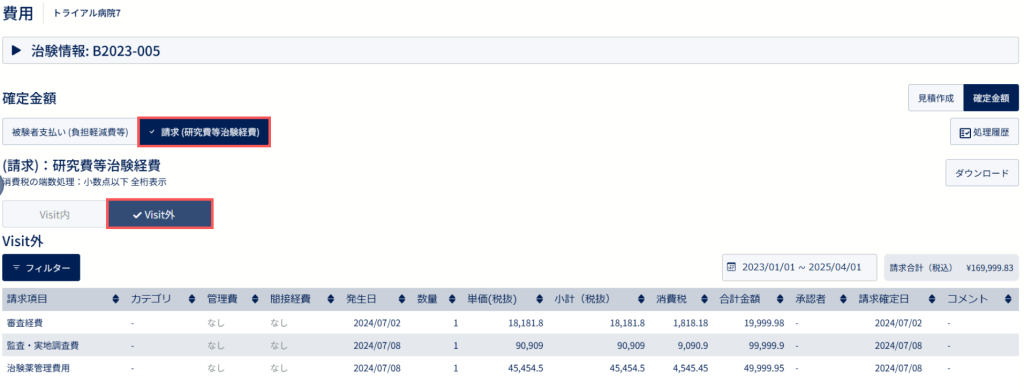This screenshot has width=1024, height=390.
Task: Sort by 請求確定日 column arrows
Action: pyautogui.click(x=932, y=299)
